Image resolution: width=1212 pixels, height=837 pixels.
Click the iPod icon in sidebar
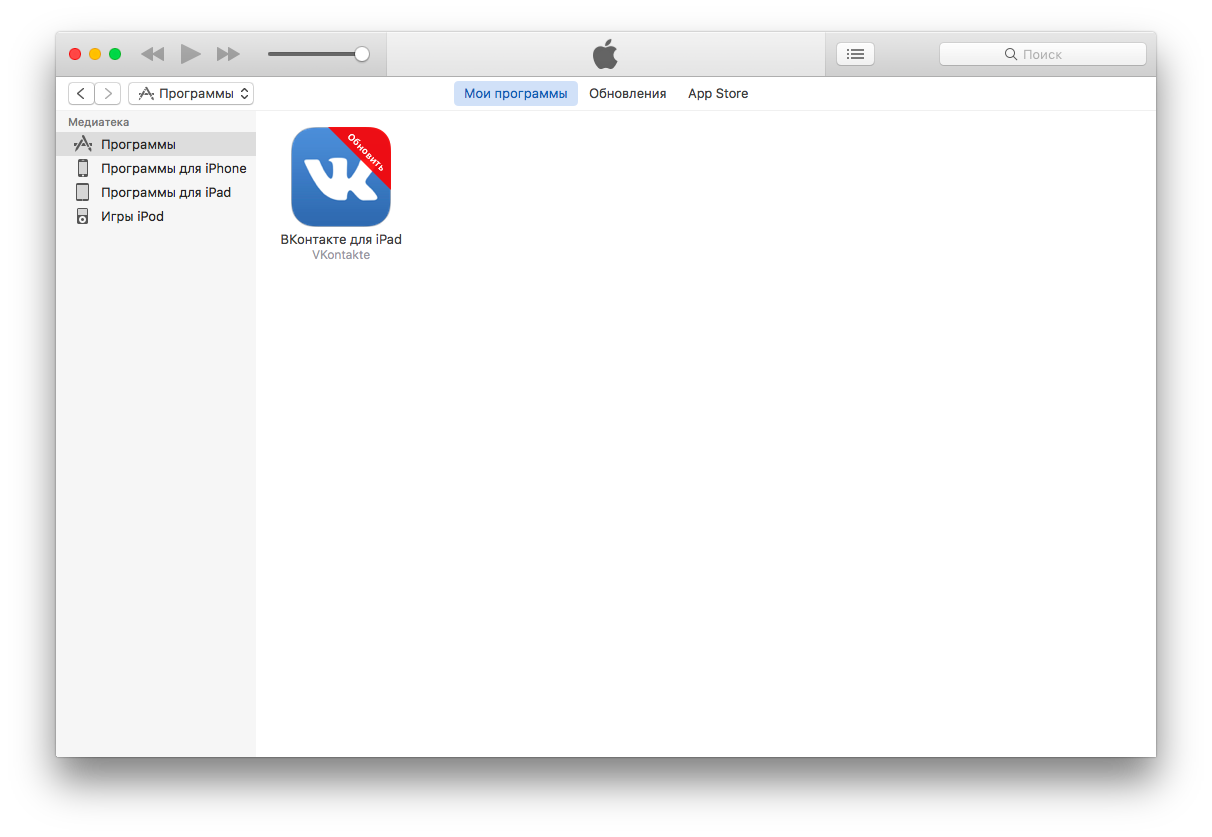82,216
